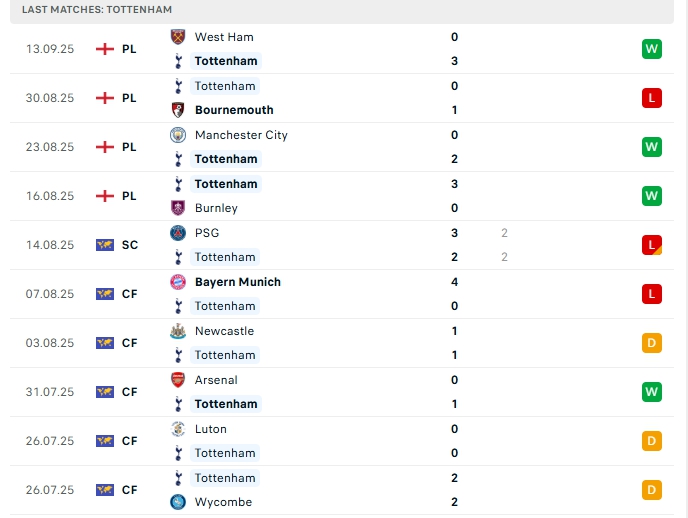
Task: Open the Manchester City team link
Action: coord(241,135)
